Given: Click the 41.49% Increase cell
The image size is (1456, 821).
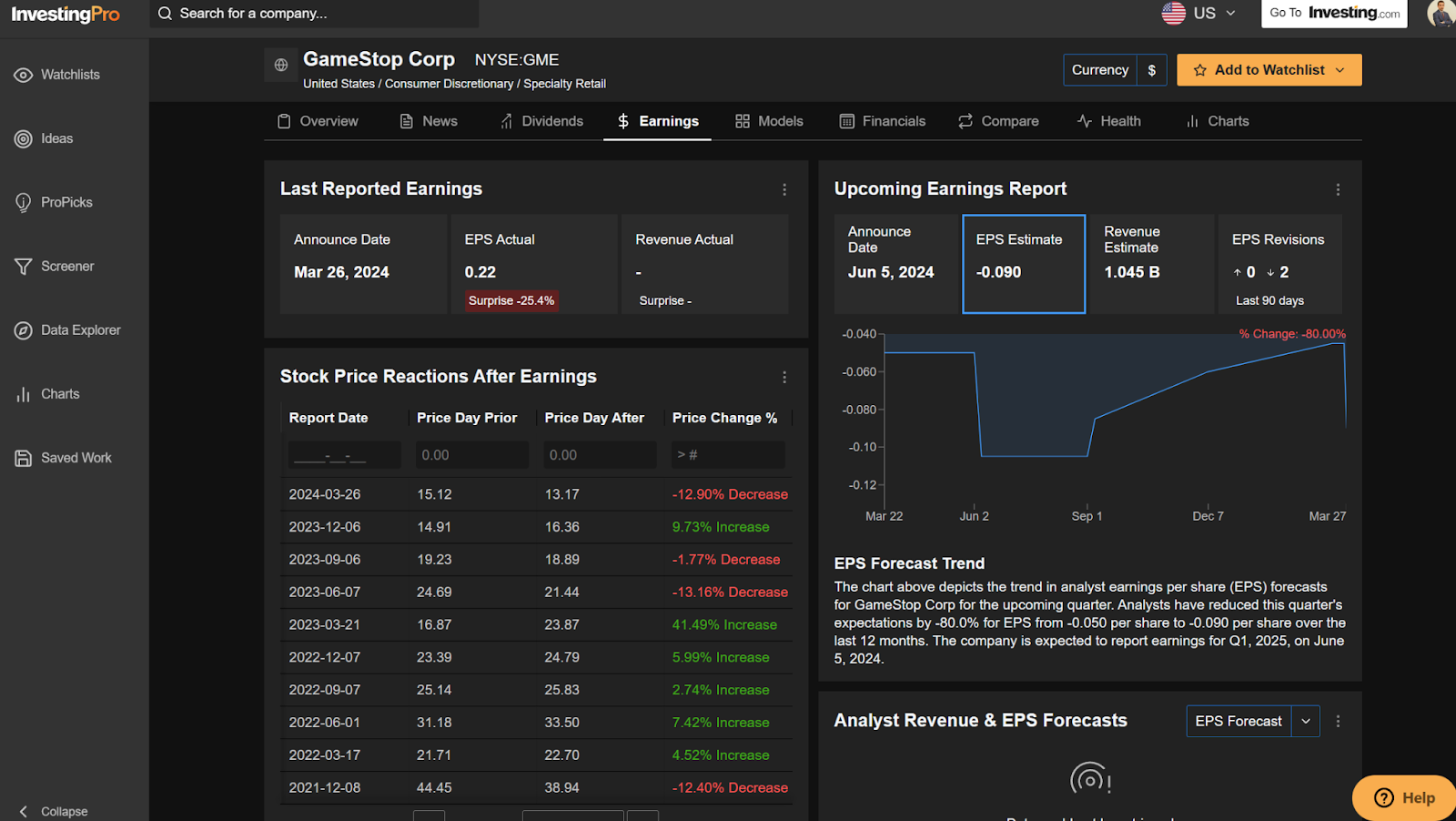Looking at the screenshot, I should pos(724,625).
